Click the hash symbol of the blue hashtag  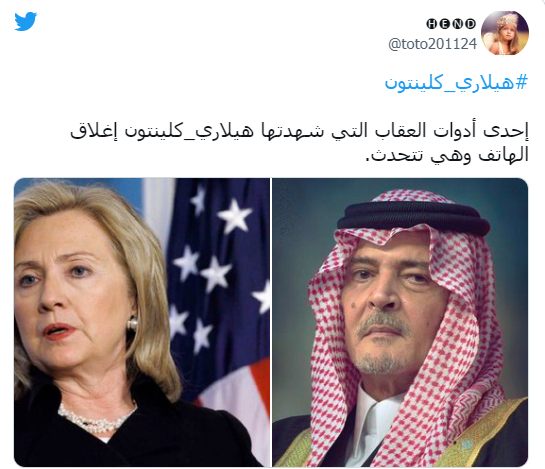[521, 82]
